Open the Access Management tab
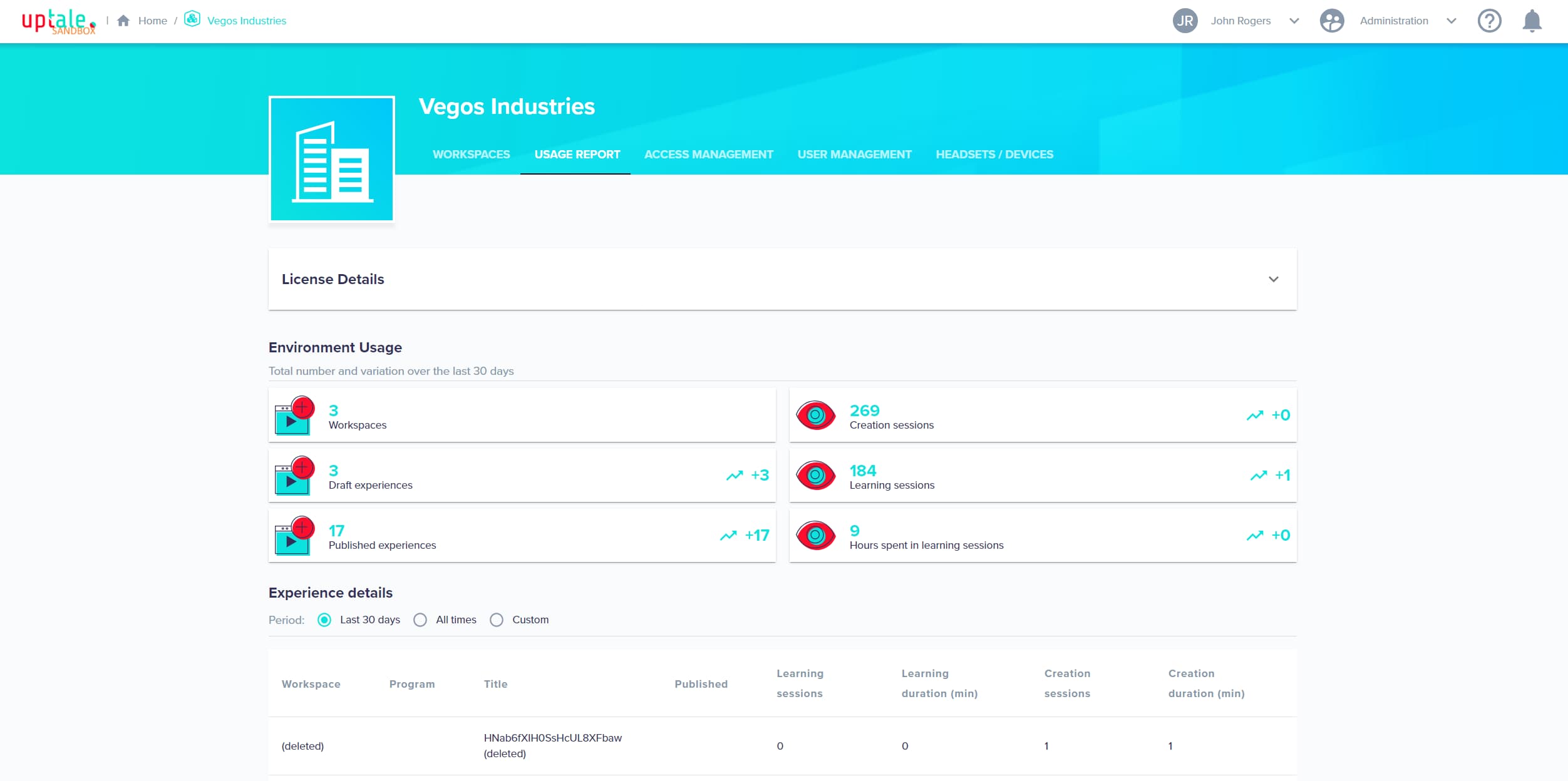 pyautogui.click(x=708, y=155)
